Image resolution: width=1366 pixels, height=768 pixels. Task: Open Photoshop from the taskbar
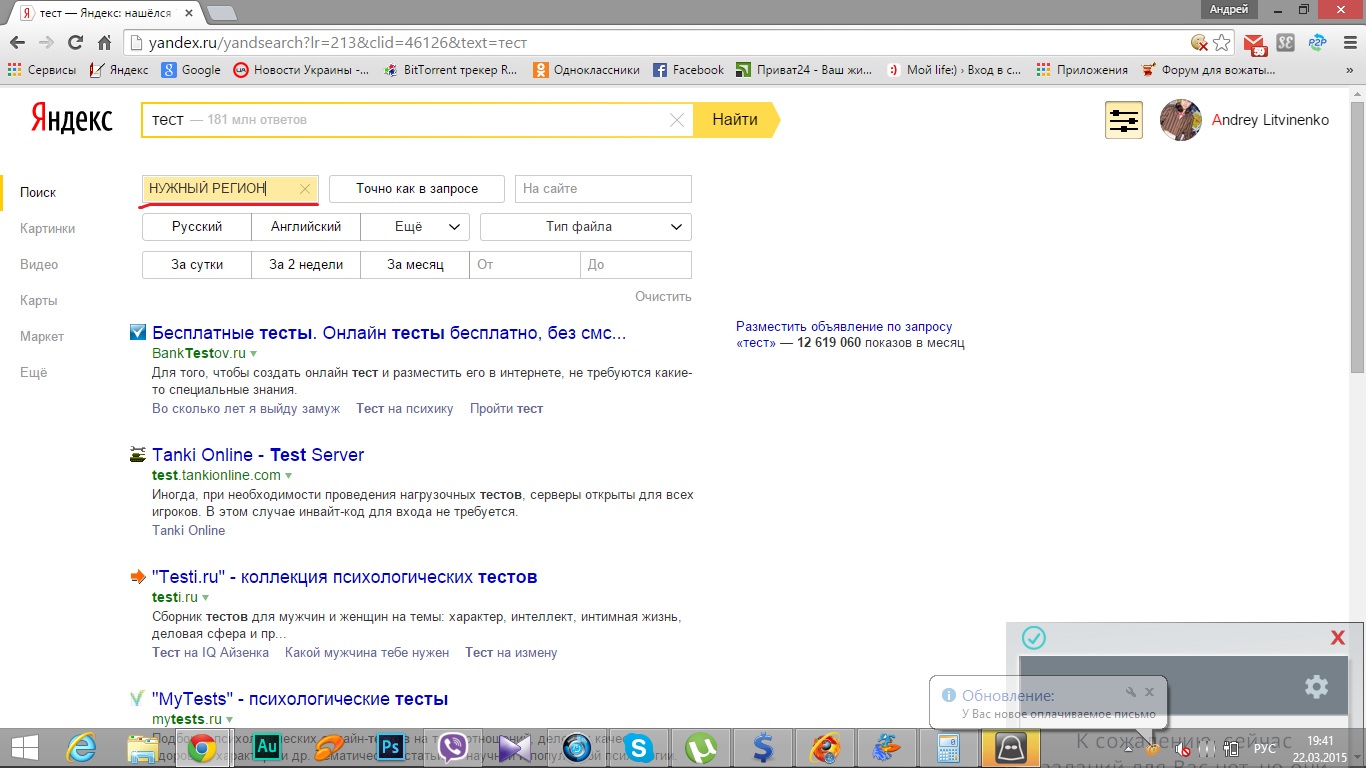pyautogui.click(x=392, y=746)
